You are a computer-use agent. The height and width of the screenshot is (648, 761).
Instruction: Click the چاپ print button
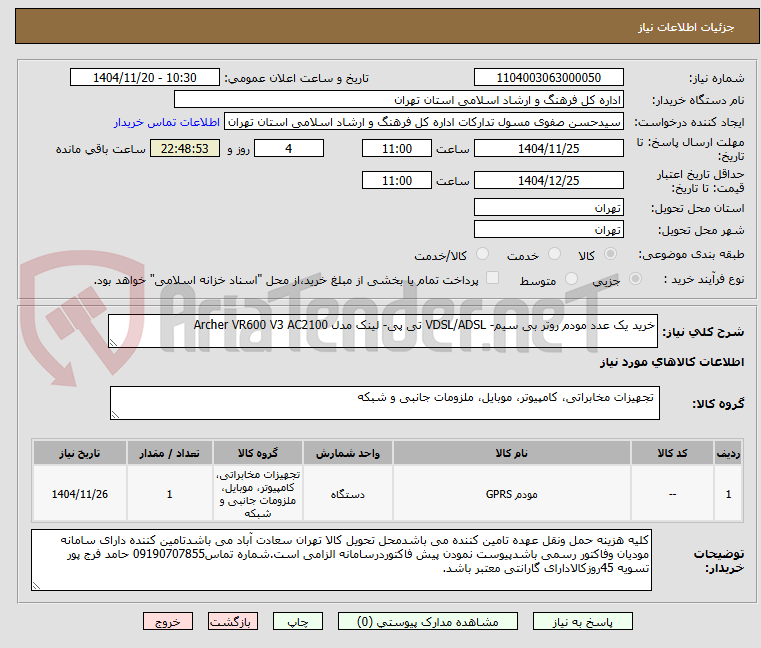coord(298,621)
